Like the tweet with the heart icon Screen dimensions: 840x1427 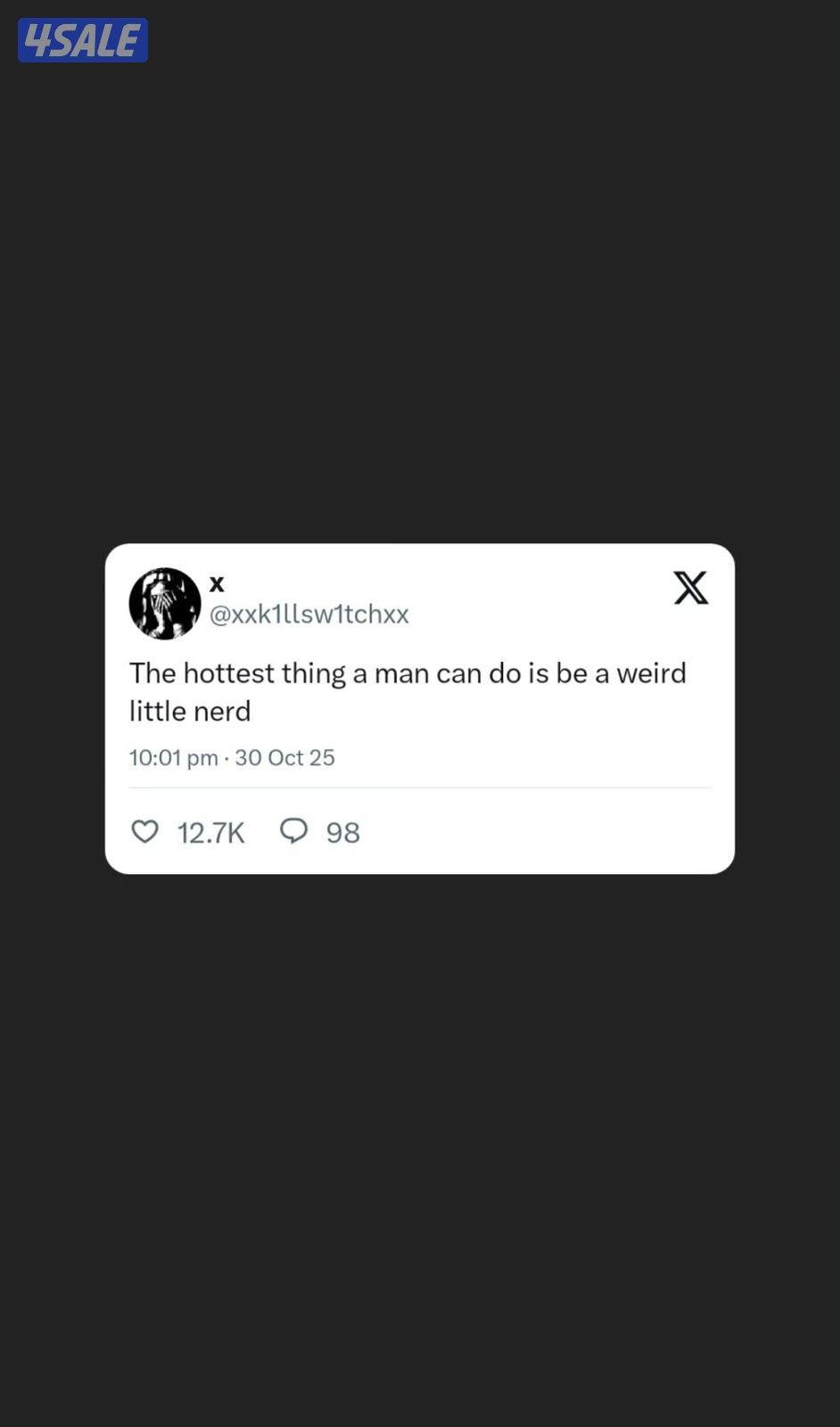tap(144, 831)
